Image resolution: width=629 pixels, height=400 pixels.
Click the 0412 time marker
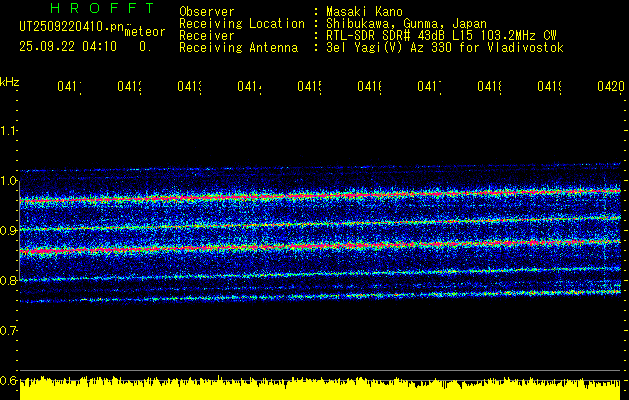[x=129, y=86]
